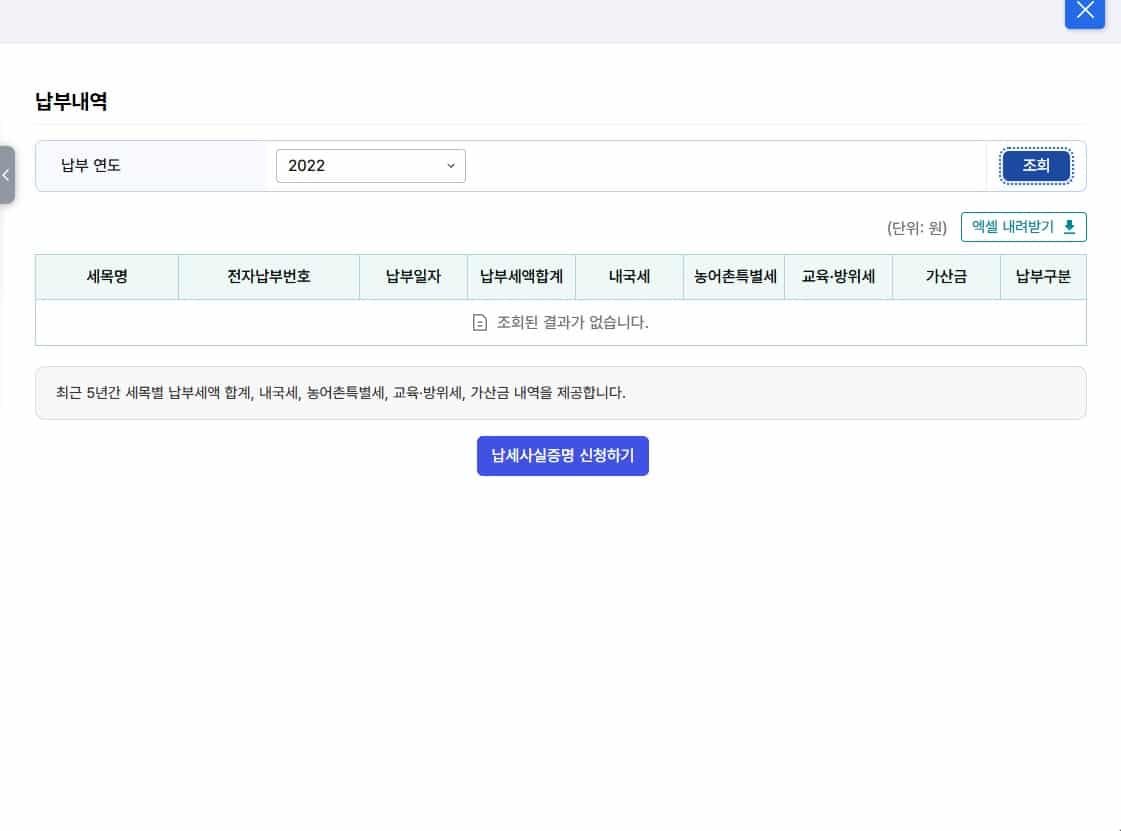Click the 엑셀 내려받기 download link
1121x831 pixels.
point(1023,226)
